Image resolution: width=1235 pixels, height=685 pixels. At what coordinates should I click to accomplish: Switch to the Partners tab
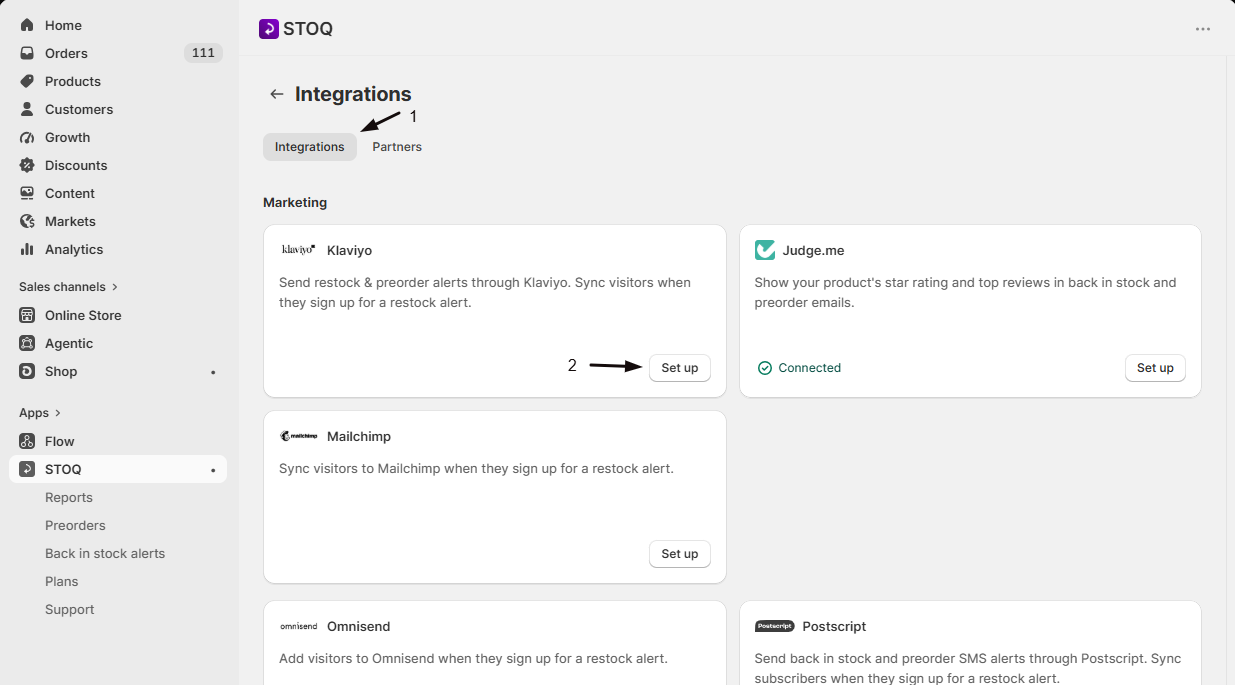(397, 147)
